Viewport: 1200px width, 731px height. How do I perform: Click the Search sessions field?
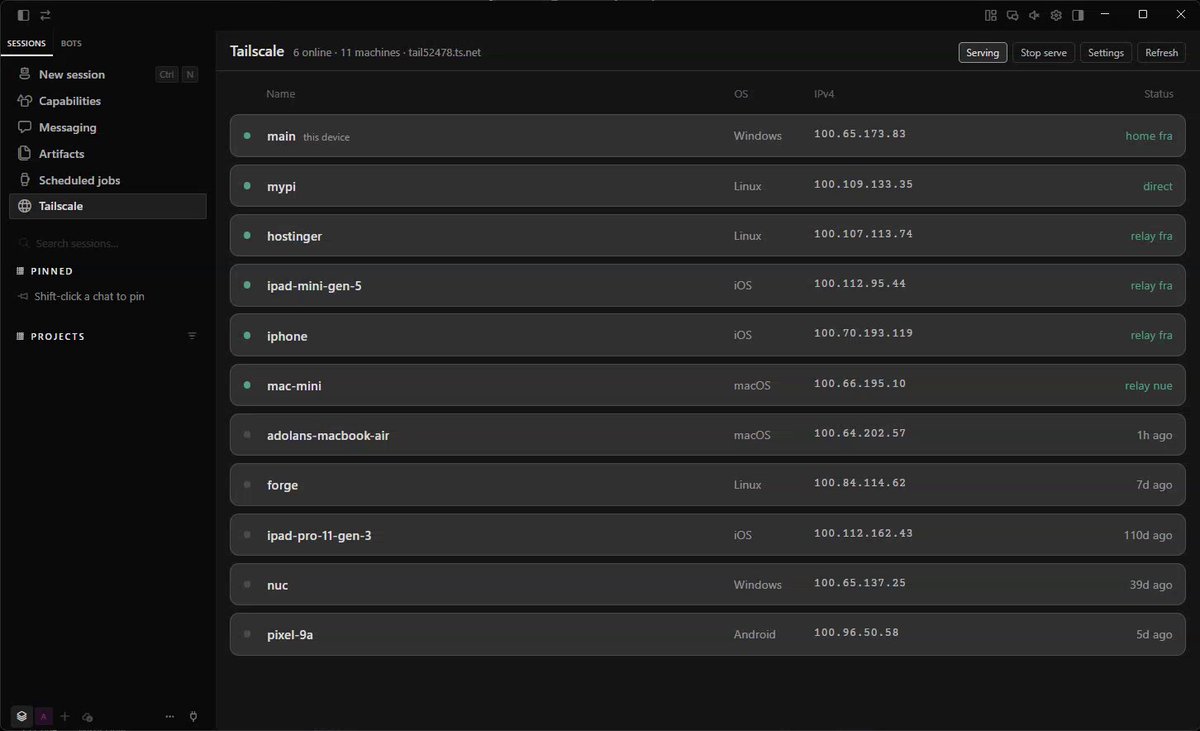(x=107, y=243)
